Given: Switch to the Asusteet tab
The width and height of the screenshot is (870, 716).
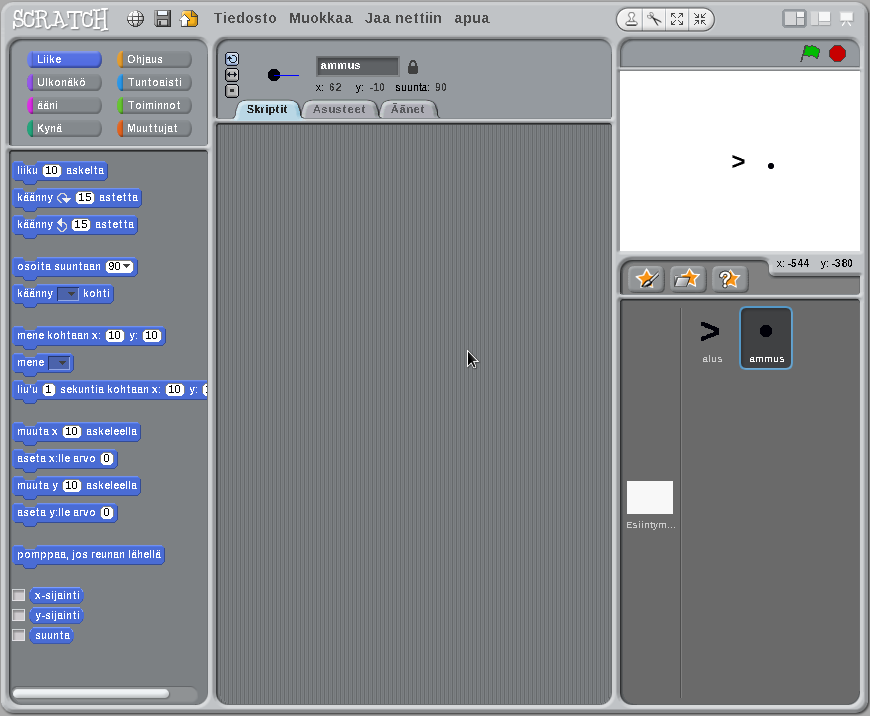Looking at the screenshot, I should pyautogui.click(x=340, y=109).
